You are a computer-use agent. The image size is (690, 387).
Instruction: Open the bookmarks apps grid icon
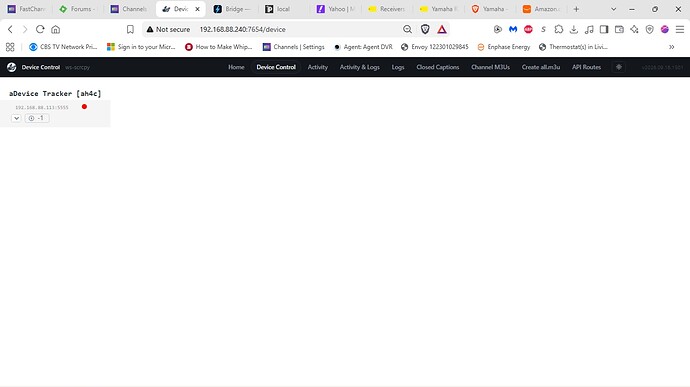click(10, 47)
